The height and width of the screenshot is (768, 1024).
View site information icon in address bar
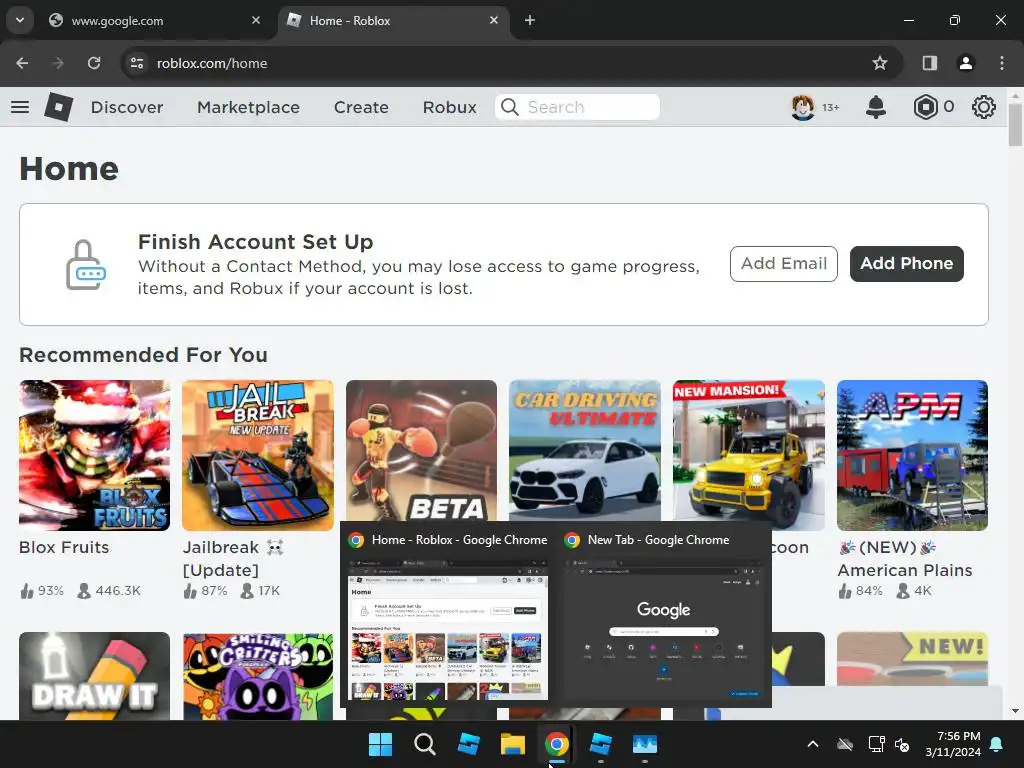tap(136, 63)
